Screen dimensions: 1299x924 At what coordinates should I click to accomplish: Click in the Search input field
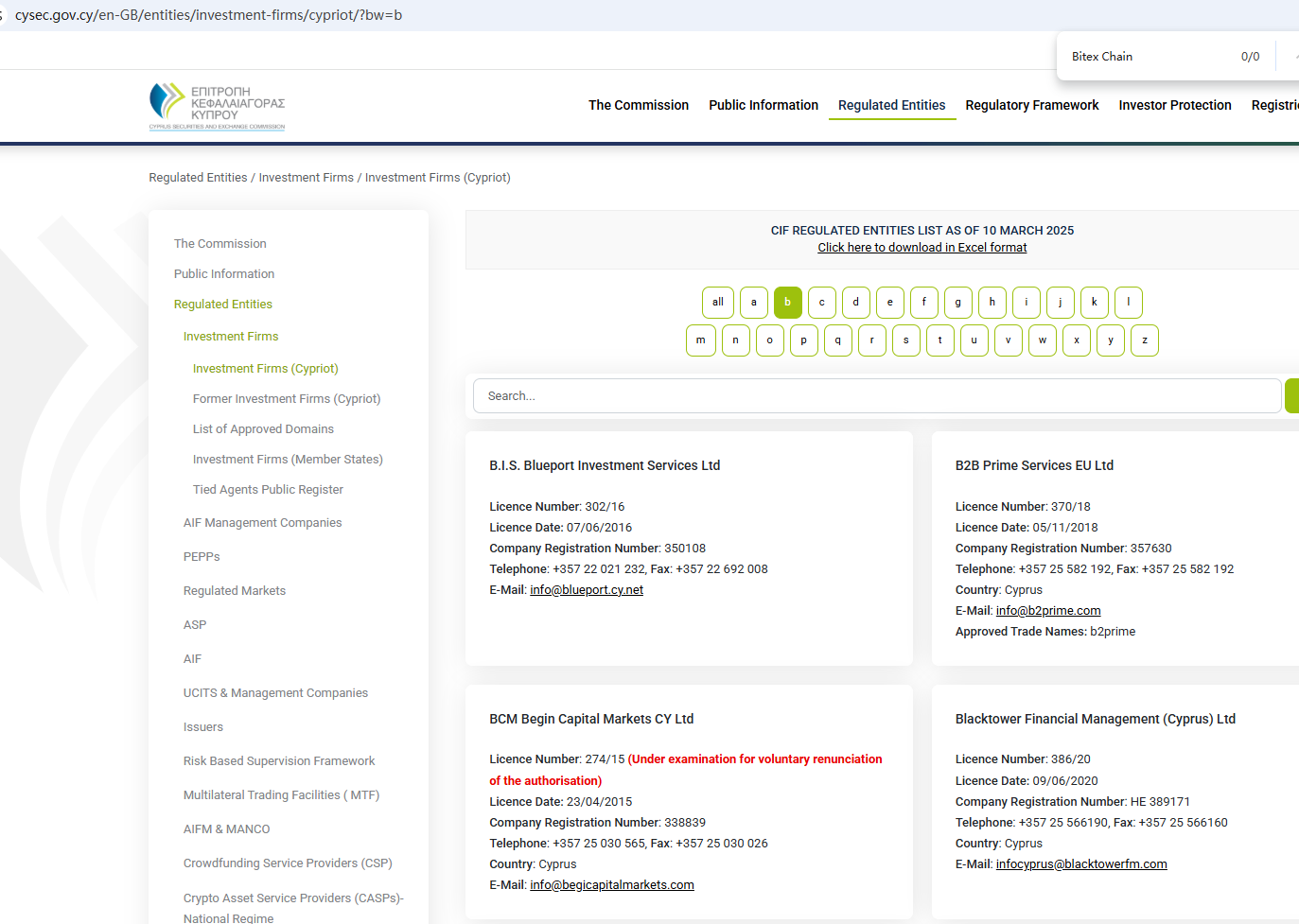[x=877, y=396]
